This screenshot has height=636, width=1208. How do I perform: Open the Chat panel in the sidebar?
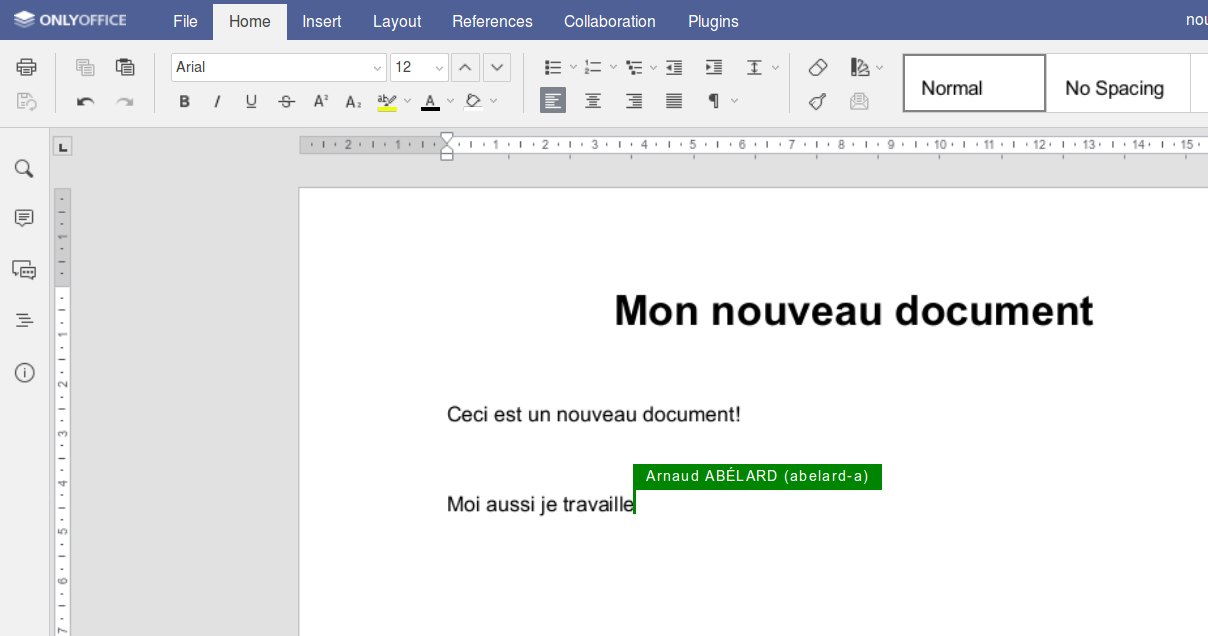tap(24, 270)
